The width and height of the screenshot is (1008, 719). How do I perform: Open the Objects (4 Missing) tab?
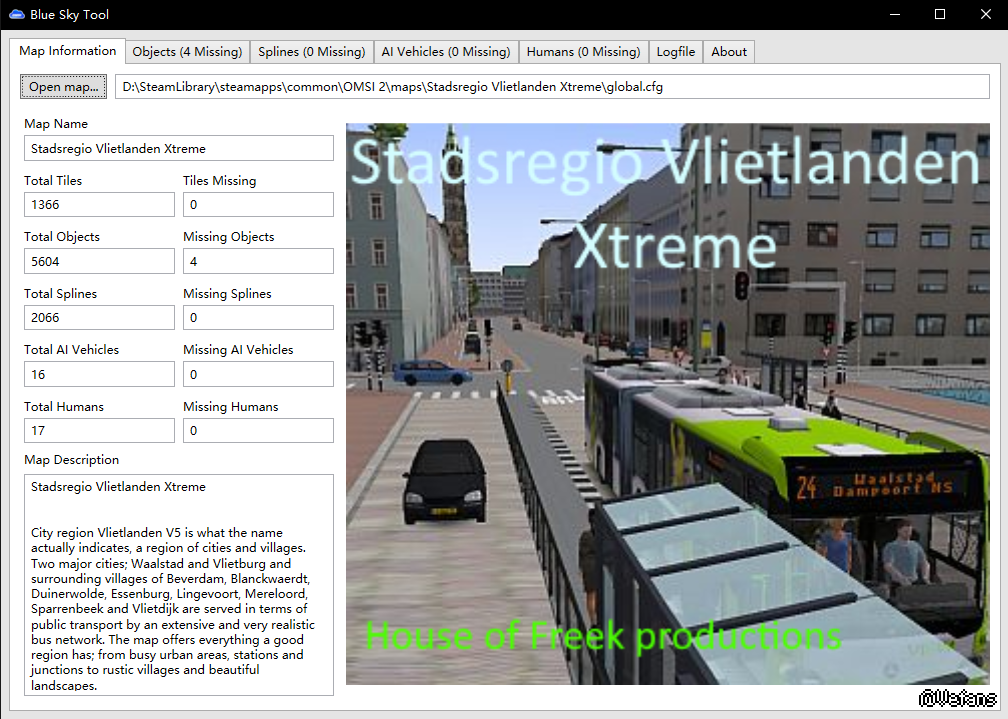point(187,51)
